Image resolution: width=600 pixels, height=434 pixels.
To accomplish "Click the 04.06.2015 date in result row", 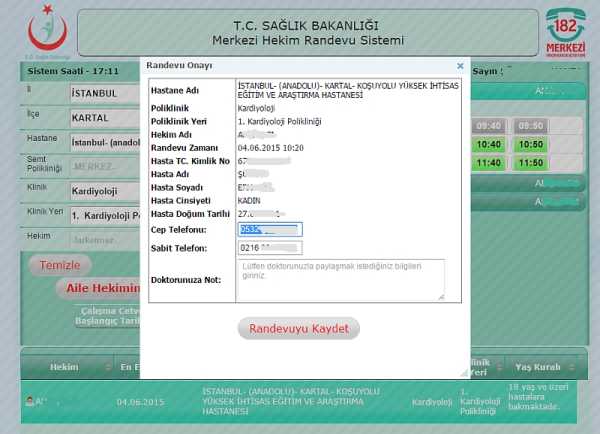I will click(140, 402).
